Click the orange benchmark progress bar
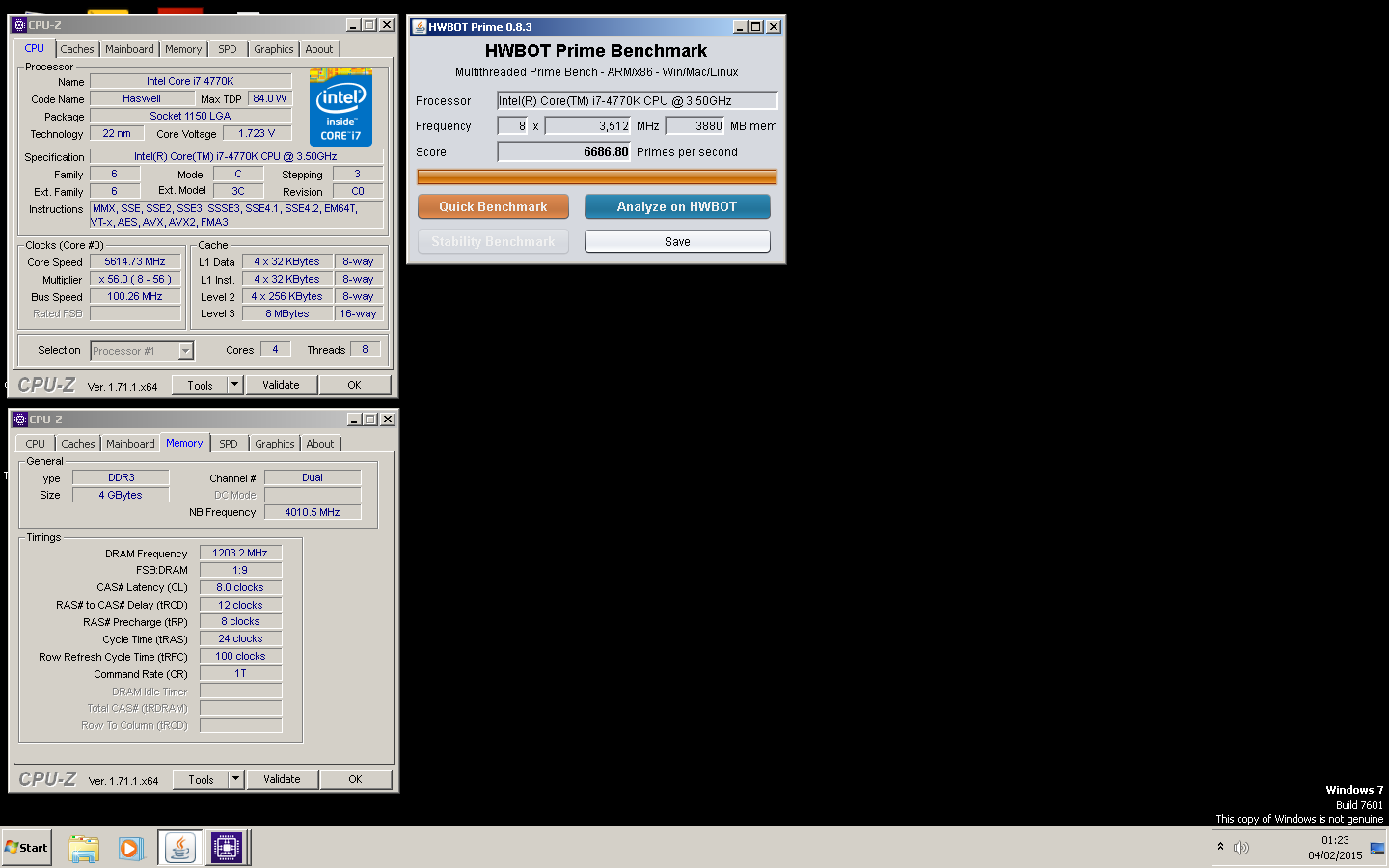 [x=597, y=176]
